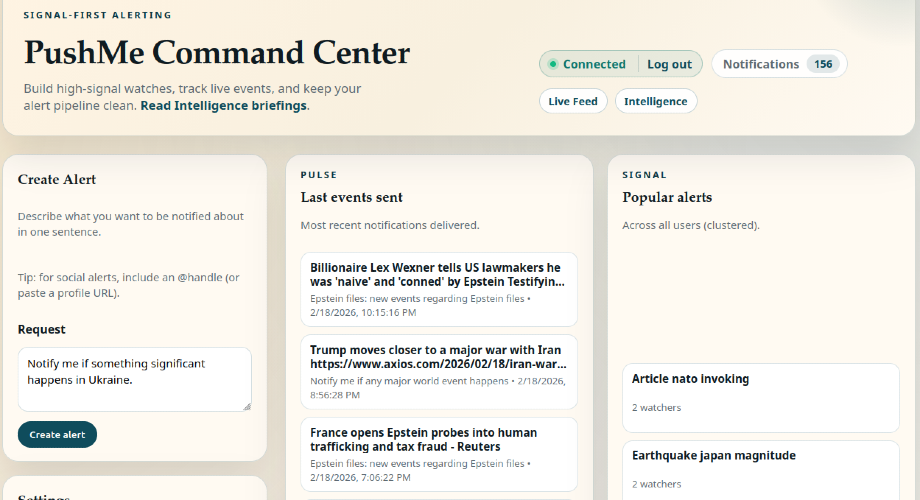The width and height of the screenshot is (920, 500).
Task: Click the axios.com link in the Iran event
Action: point(436,364)
